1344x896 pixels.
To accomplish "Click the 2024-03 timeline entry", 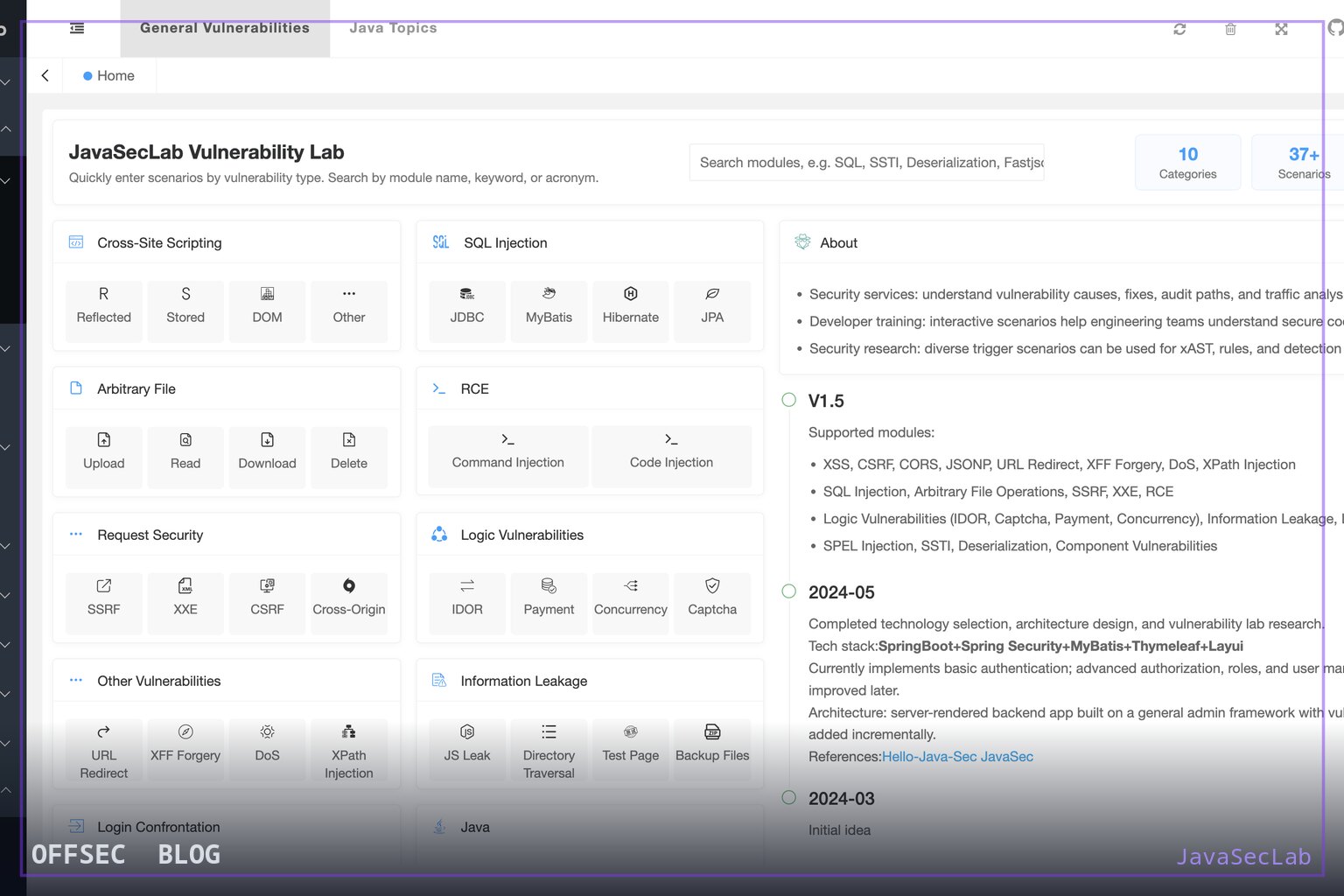I will (x=842, y=799).
